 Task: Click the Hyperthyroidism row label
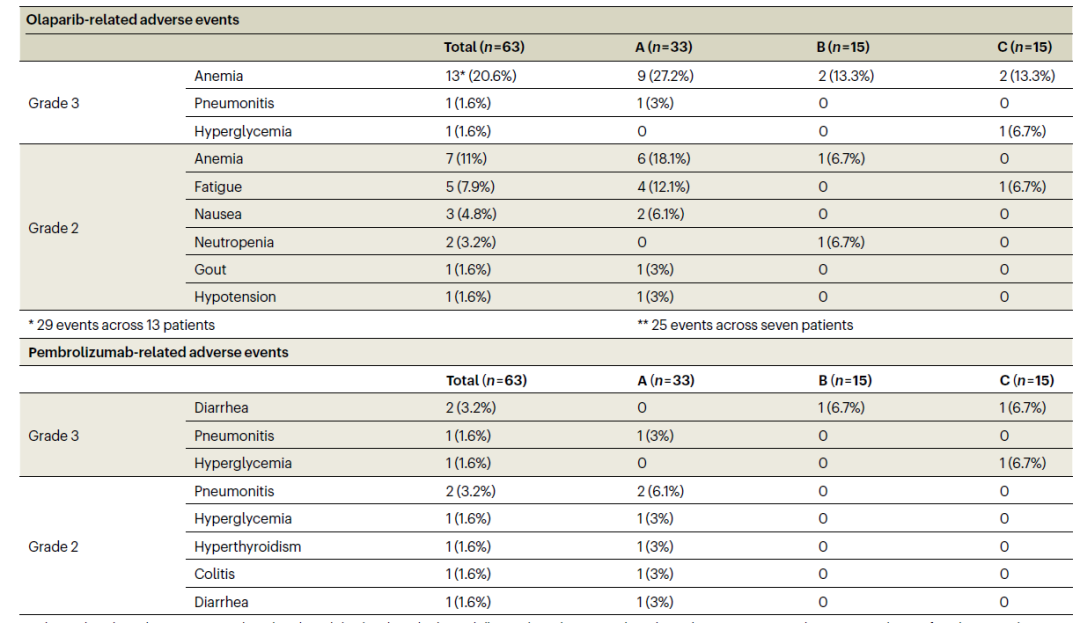(248, 547)
